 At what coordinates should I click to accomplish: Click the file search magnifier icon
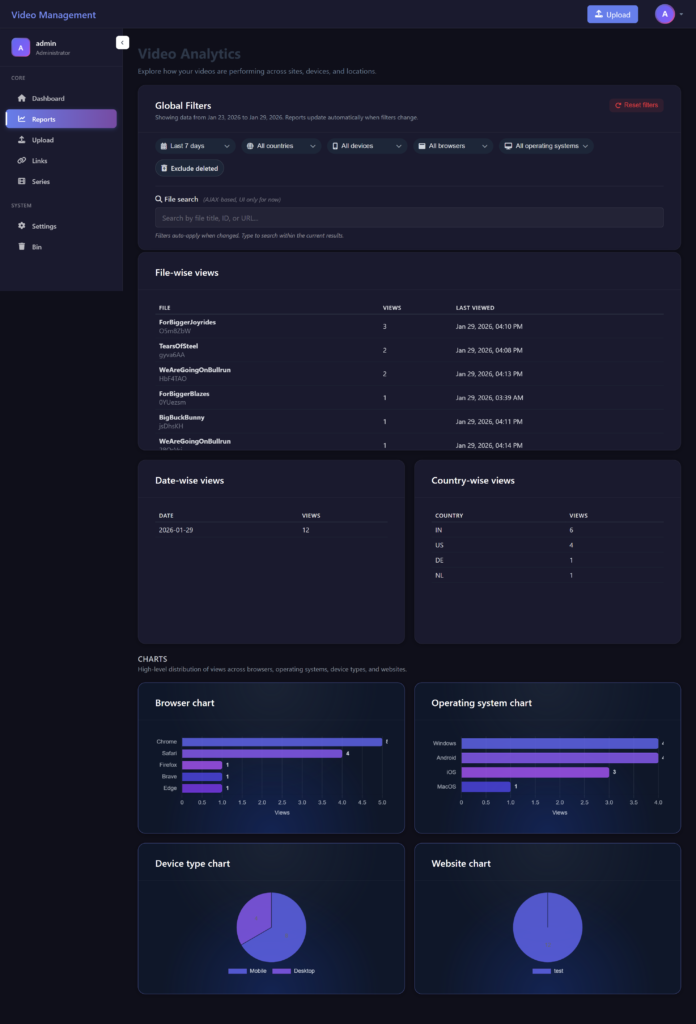pyautogui.click(x=158, y=199)
